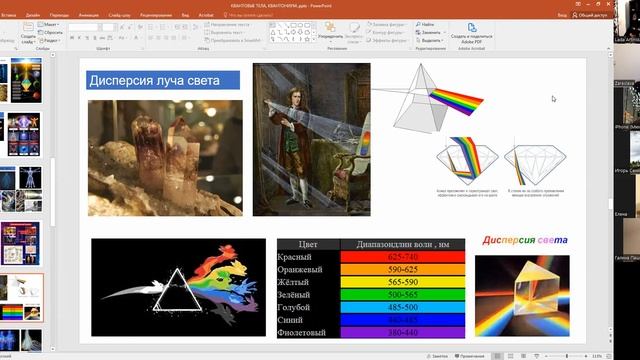Start slideshow from status bar icon
Screen dimensions: 640x360
tap(536, 356)
